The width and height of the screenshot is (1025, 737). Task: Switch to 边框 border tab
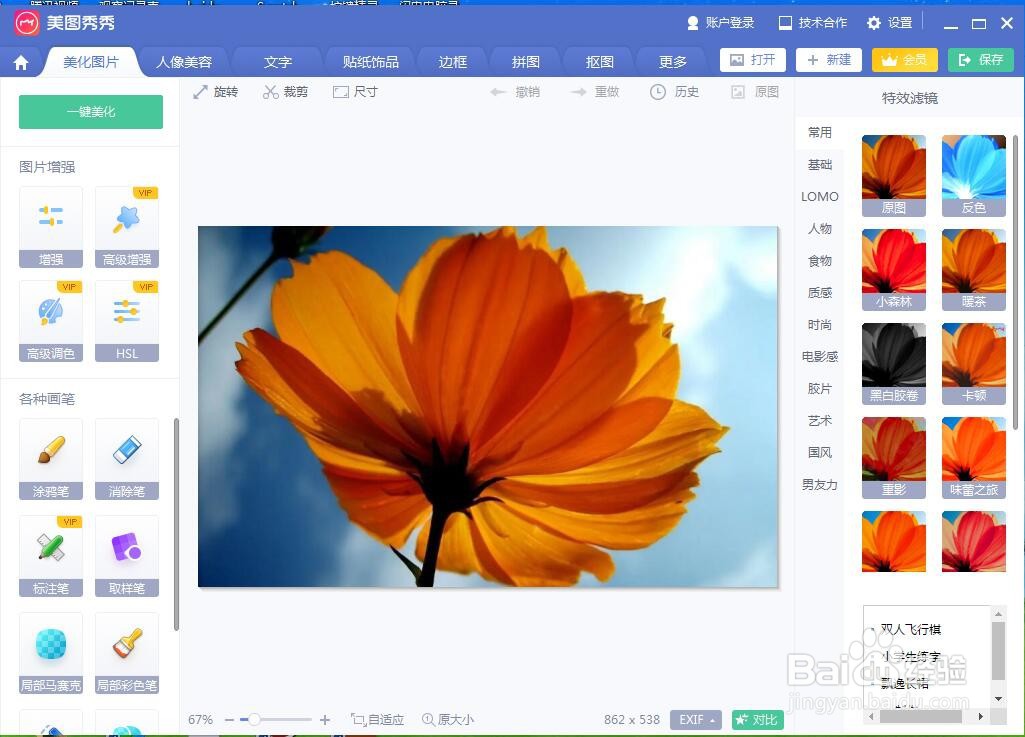(452, 62)
